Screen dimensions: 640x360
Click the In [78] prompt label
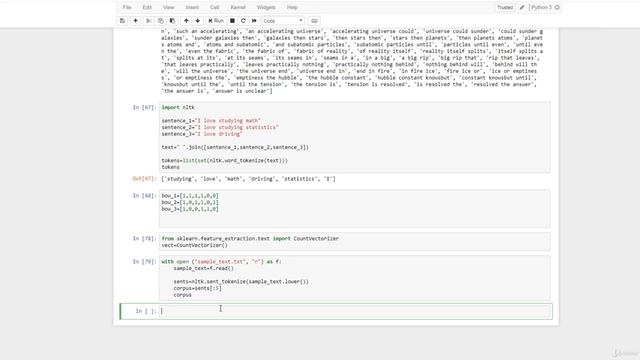click(x=144, y=238)
